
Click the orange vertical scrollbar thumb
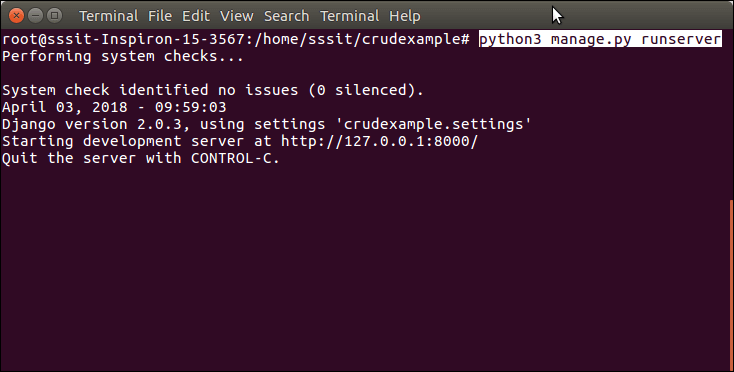pyautogui.click(x=731, y=284)
